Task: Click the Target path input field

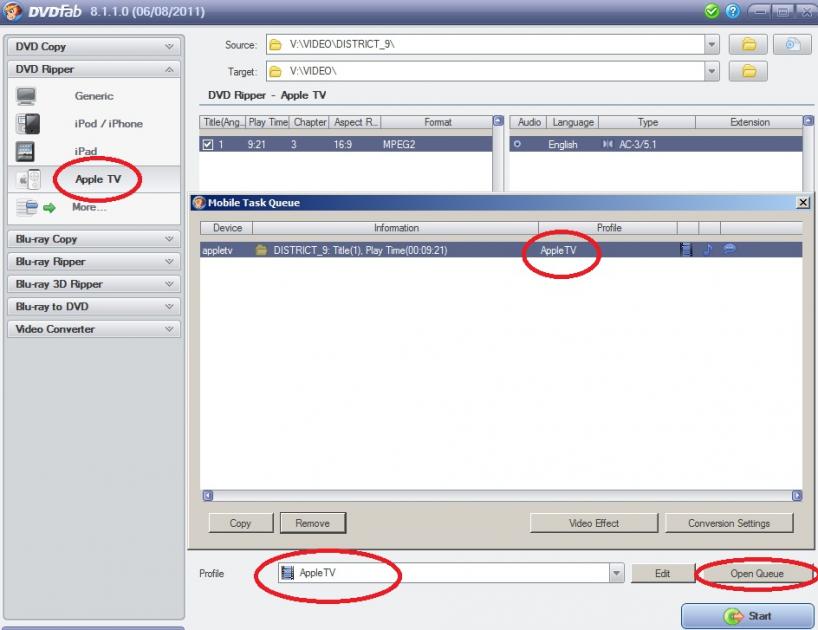Action: click(485, 71)
